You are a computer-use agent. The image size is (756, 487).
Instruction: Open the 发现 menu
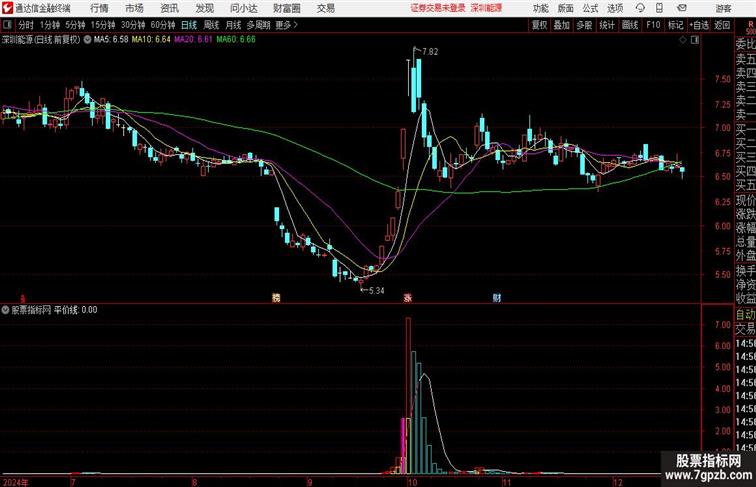tap(204, 8)
